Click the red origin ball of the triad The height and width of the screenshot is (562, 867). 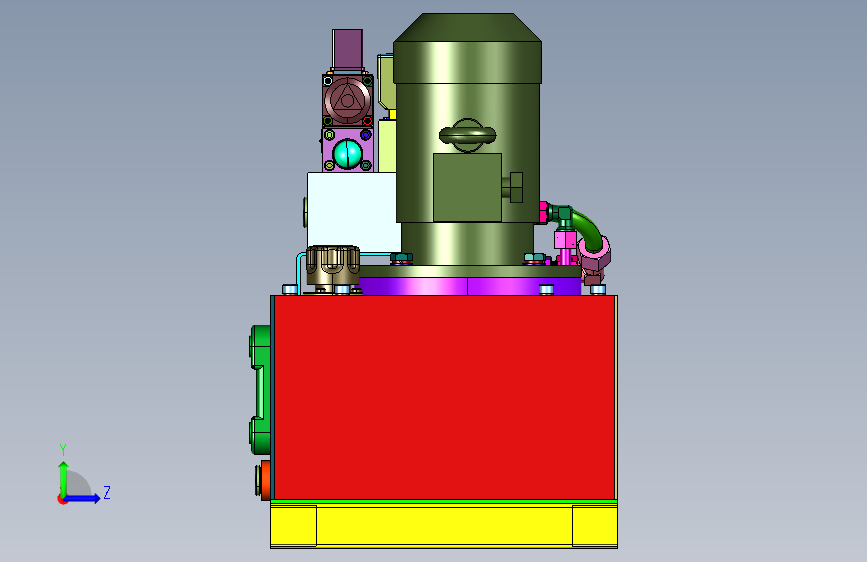[62, 499]
